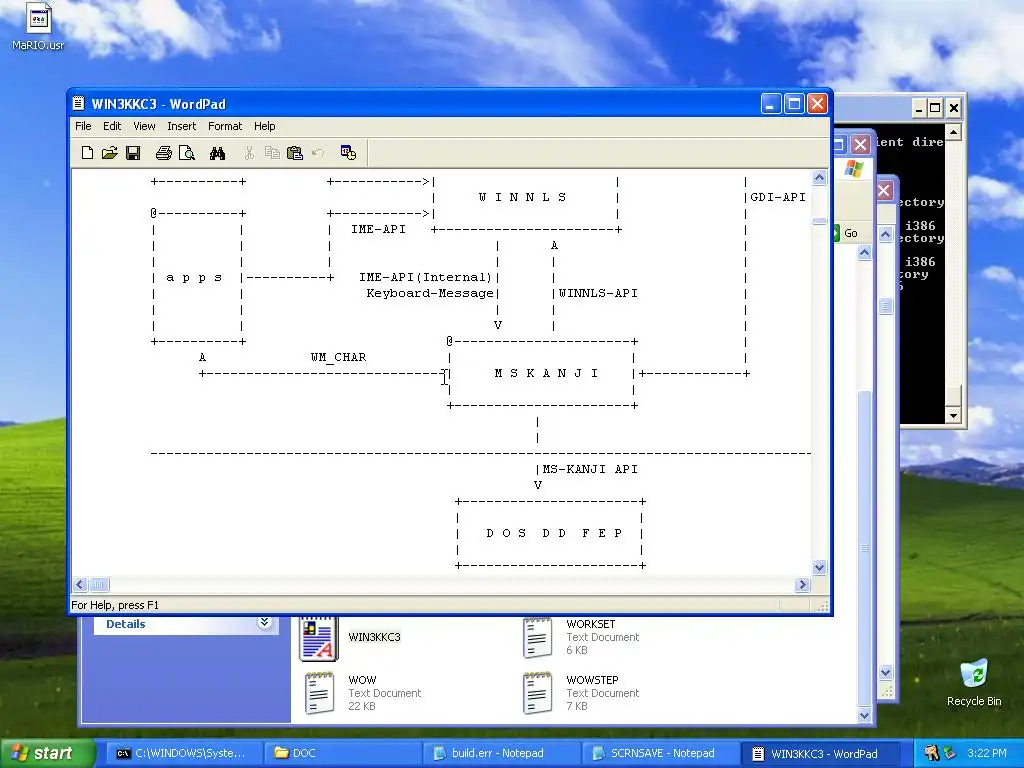The width and height of the screenshot is (1024, 768).
Task: Open Find with the binoculars icon
Action: click(x=217, y=153)
